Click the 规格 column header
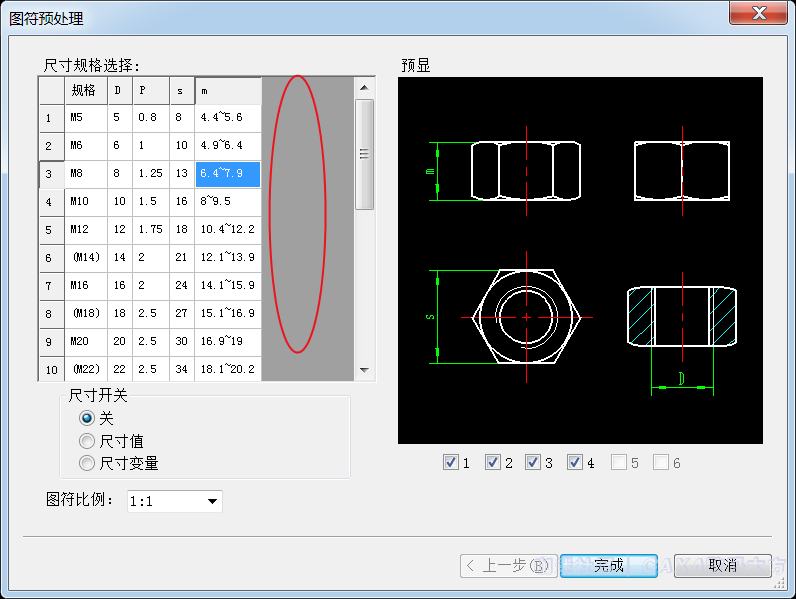This screenshot has height=599, width=796. point(86,90)
